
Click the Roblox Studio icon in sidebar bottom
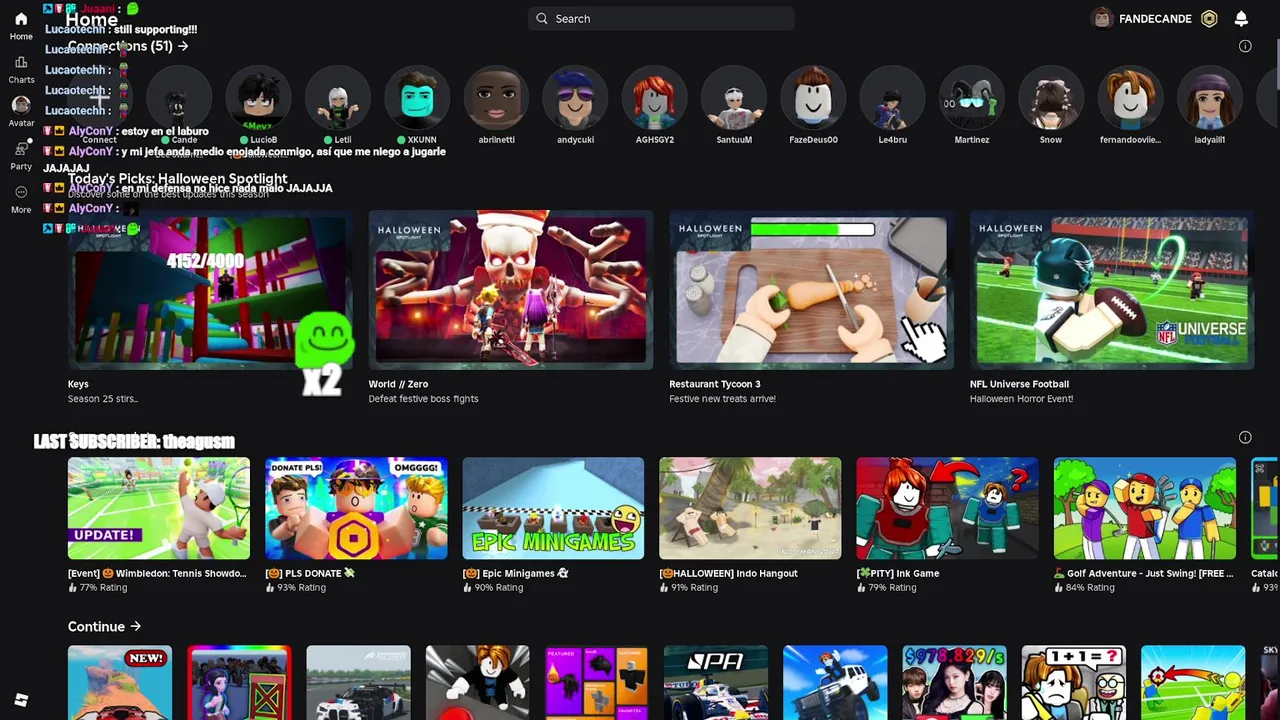click(21, 701)
